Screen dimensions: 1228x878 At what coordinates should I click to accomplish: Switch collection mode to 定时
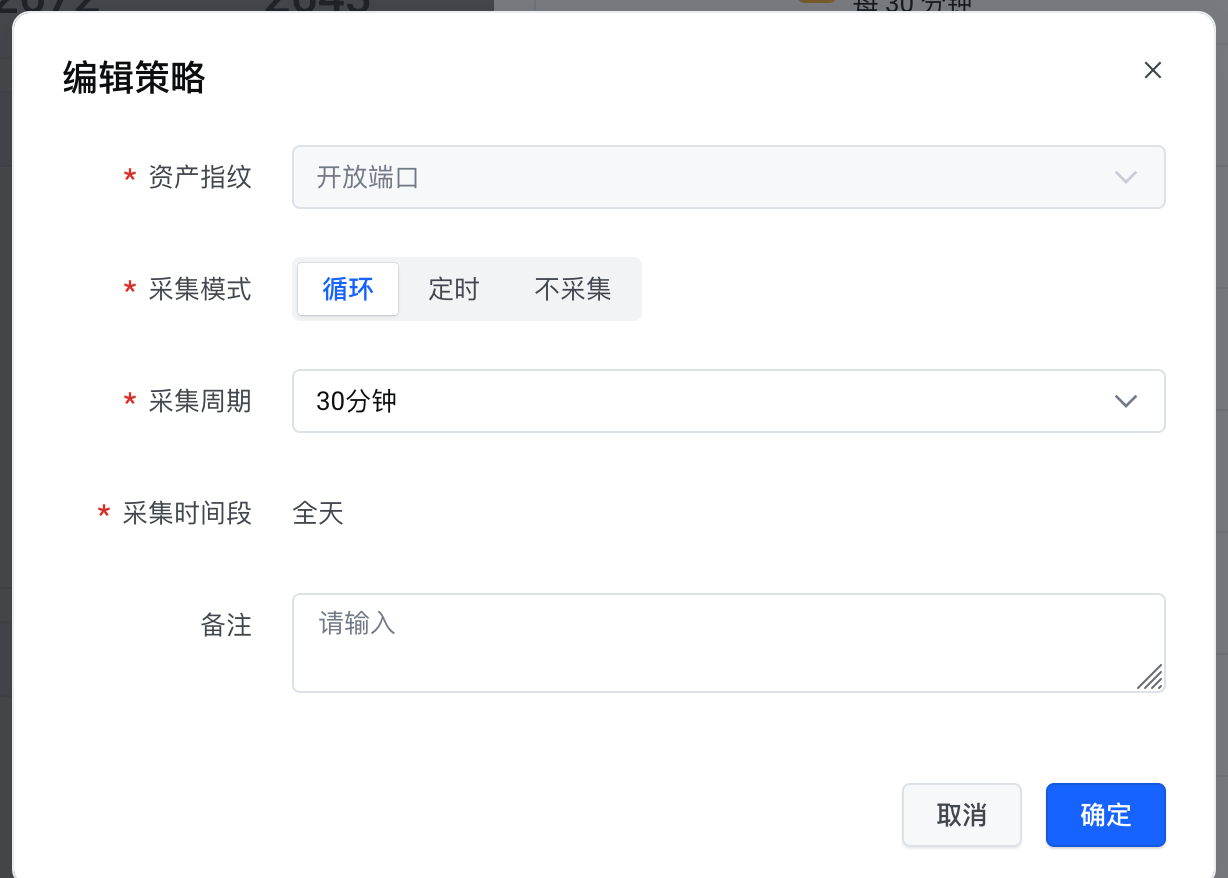point(454,290)
